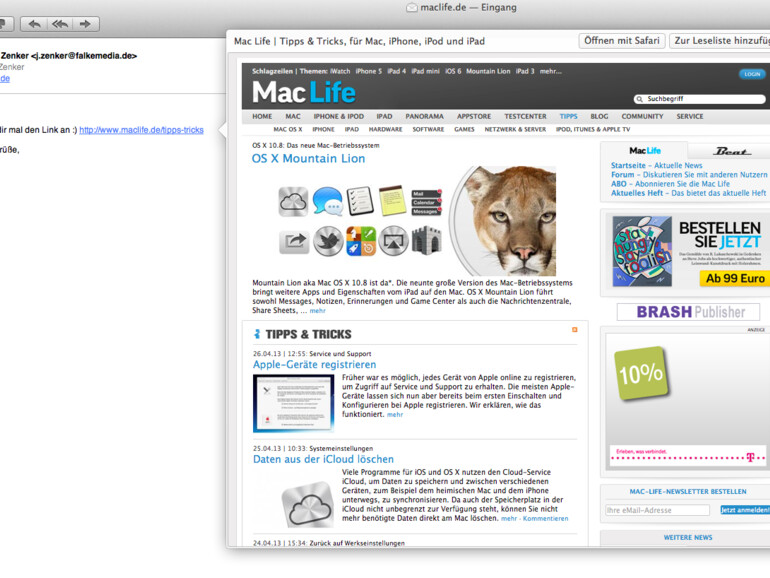Click mehr link after Mountain Lion text
770x578 pixels.
318,311
